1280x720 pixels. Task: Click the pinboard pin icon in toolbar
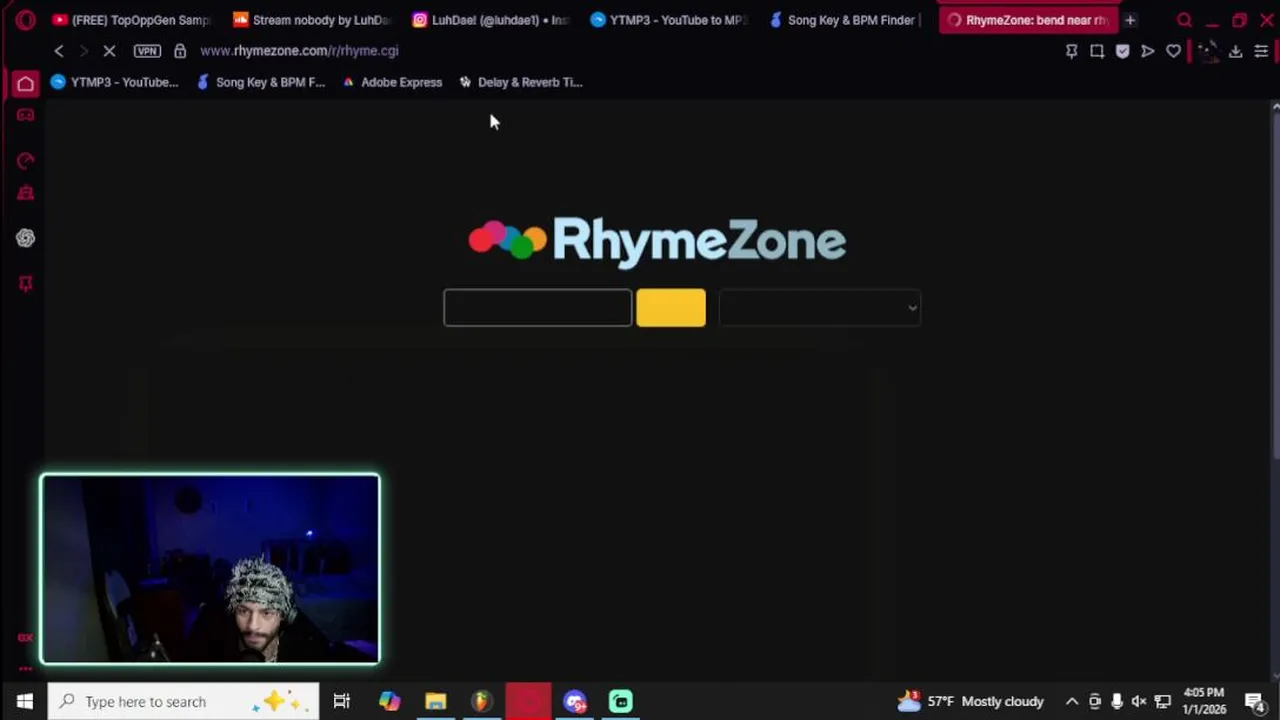(x=1071, y=51)
